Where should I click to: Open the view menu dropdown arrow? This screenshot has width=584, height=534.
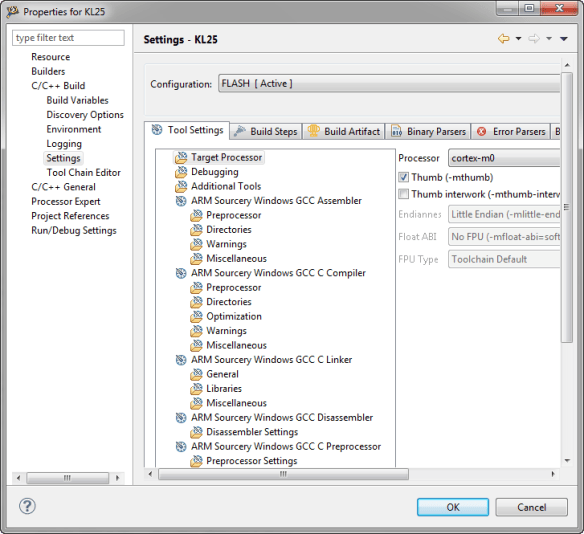(x=564, y=38)
